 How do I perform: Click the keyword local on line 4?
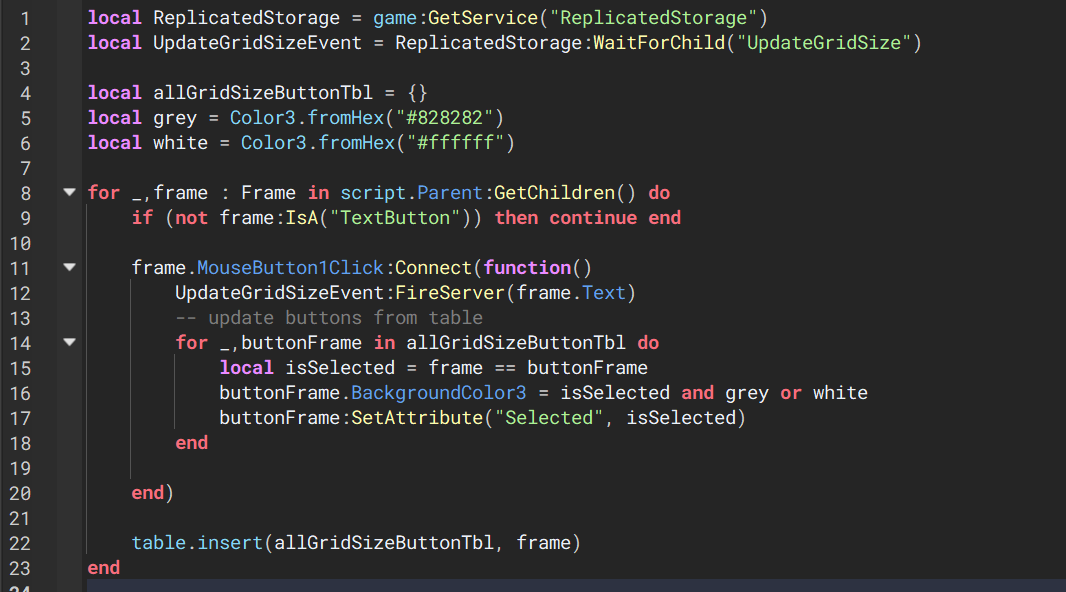(113, 92)
